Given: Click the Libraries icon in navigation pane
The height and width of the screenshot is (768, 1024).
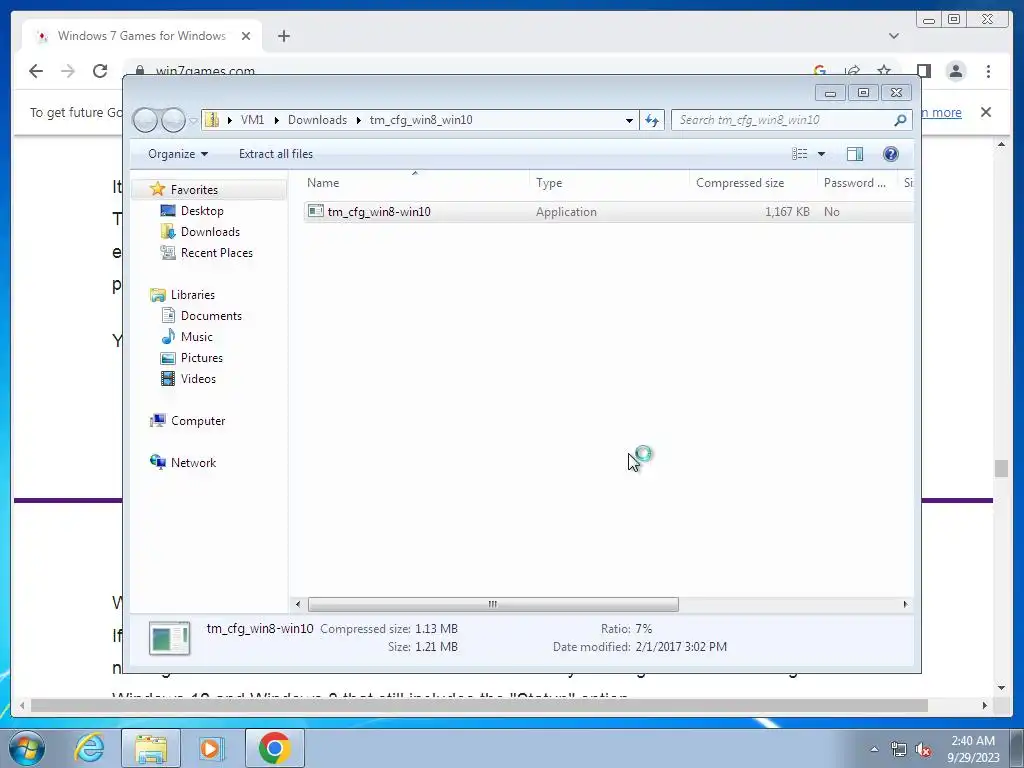Looking at the screenshot, I should tap(157, 295).
